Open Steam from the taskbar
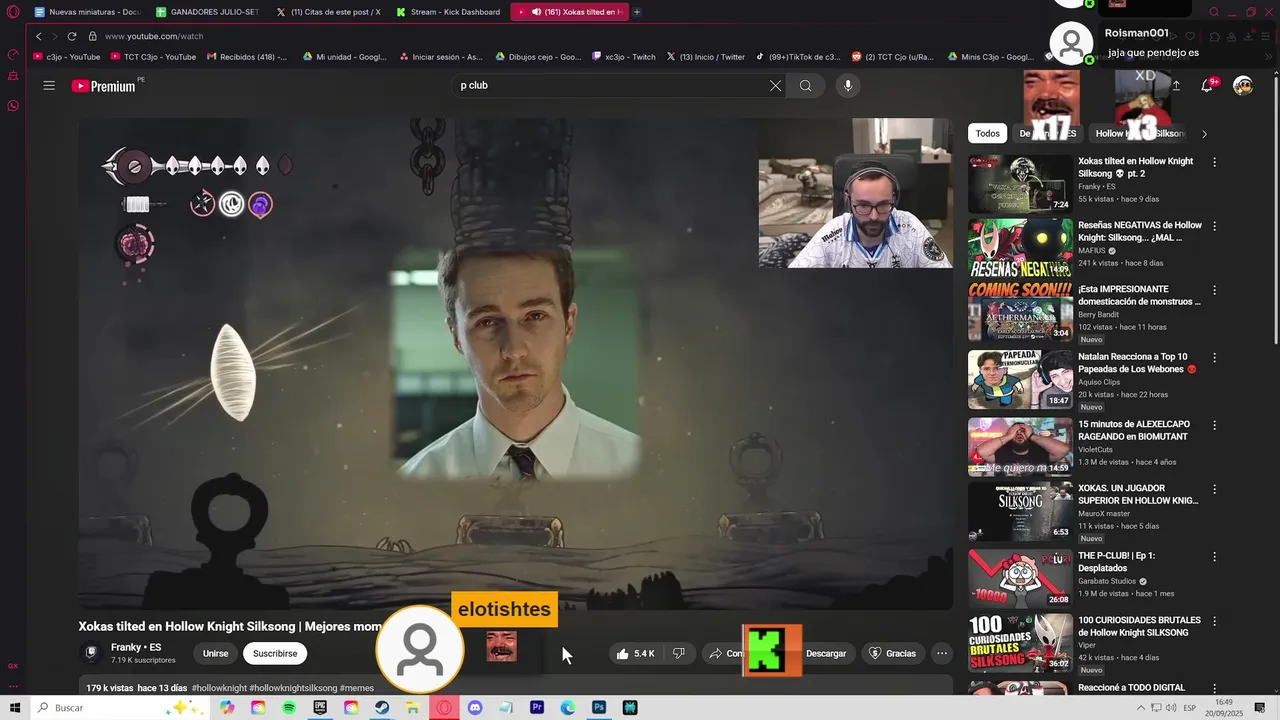Image resolution: width=1280 pixels, height=720 pixels. pos(382,708)
